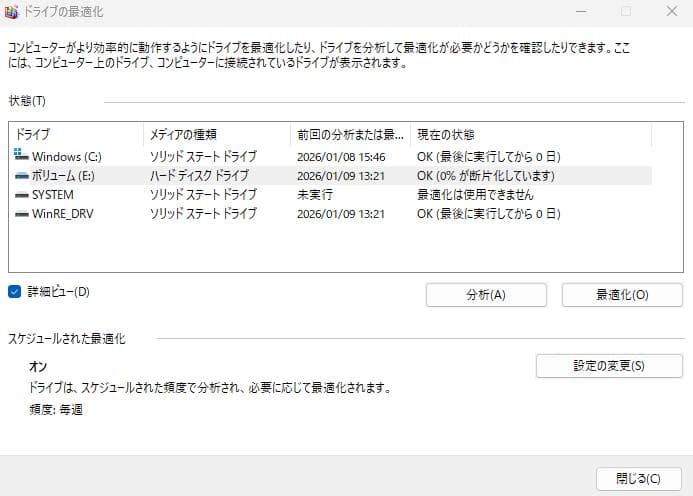
Task: Click the 現在の状態 column header
Action: click(x=531, y=134)
